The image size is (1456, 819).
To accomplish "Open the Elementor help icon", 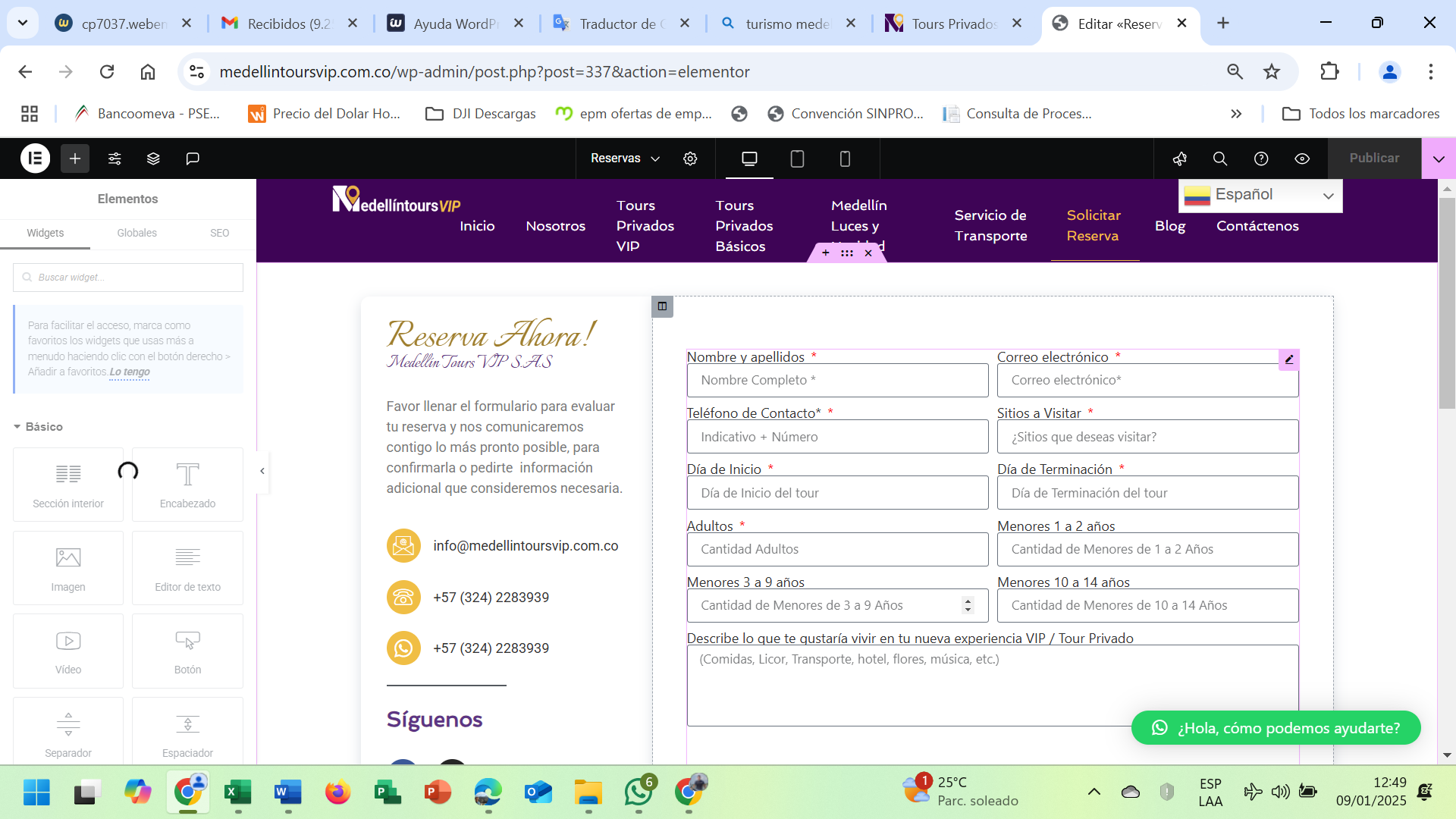I will (x=1261, y=158).
